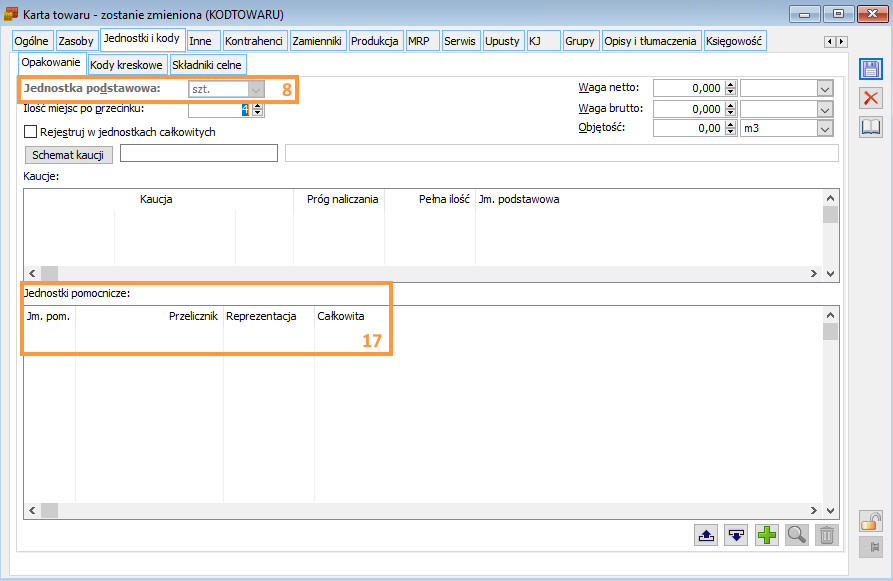Click the trash bin delete icon
893x581 pixels.
pyautogui.click(x=826, y=535)
